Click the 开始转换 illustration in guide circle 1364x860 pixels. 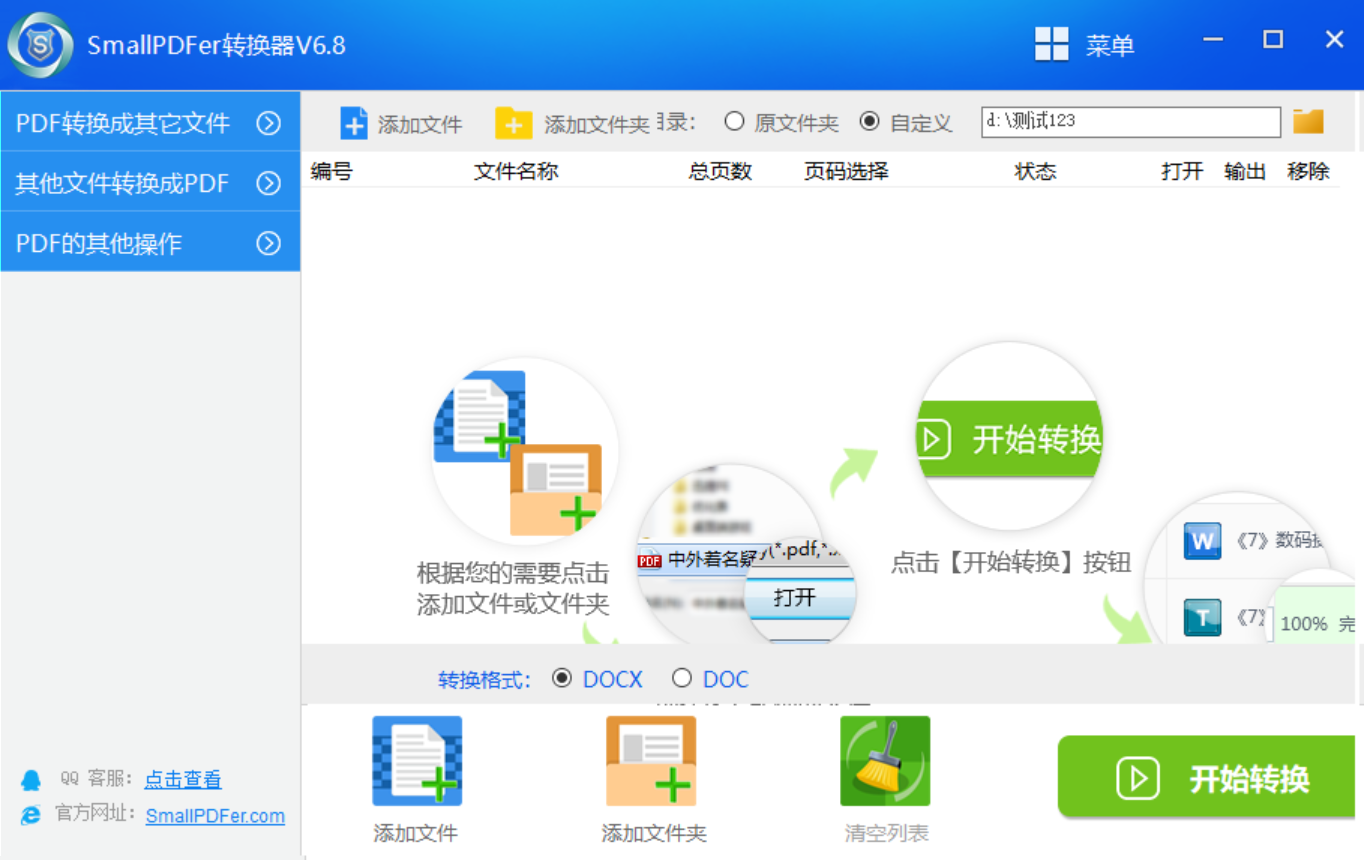click(1010, 436)
